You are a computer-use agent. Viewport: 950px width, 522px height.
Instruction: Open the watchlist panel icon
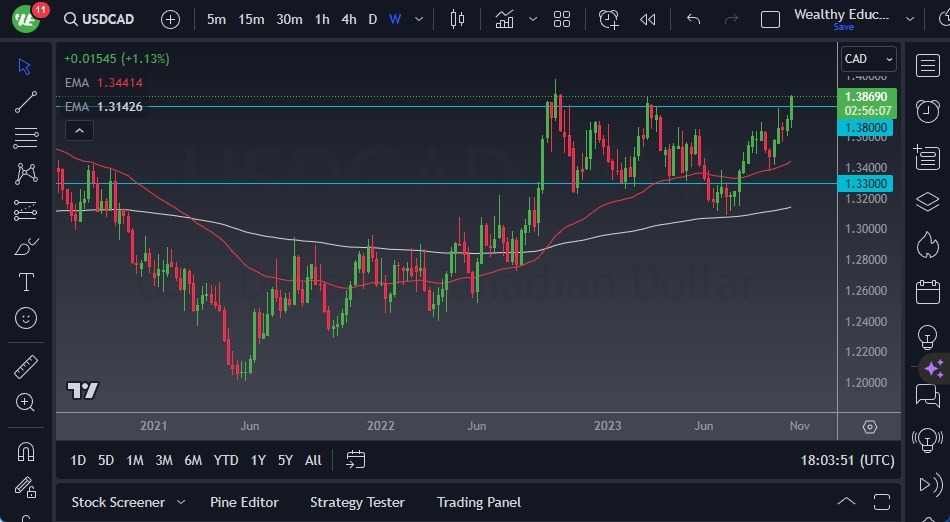(927, 66)
